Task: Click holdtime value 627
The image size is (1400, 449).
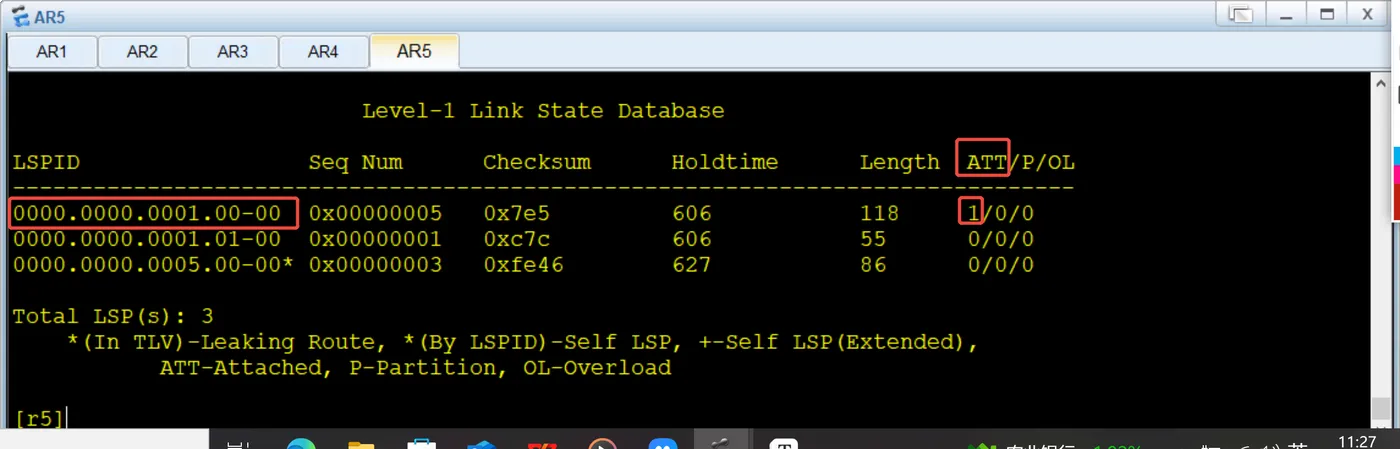Action: pyautogui.click(x=691, y=265)
